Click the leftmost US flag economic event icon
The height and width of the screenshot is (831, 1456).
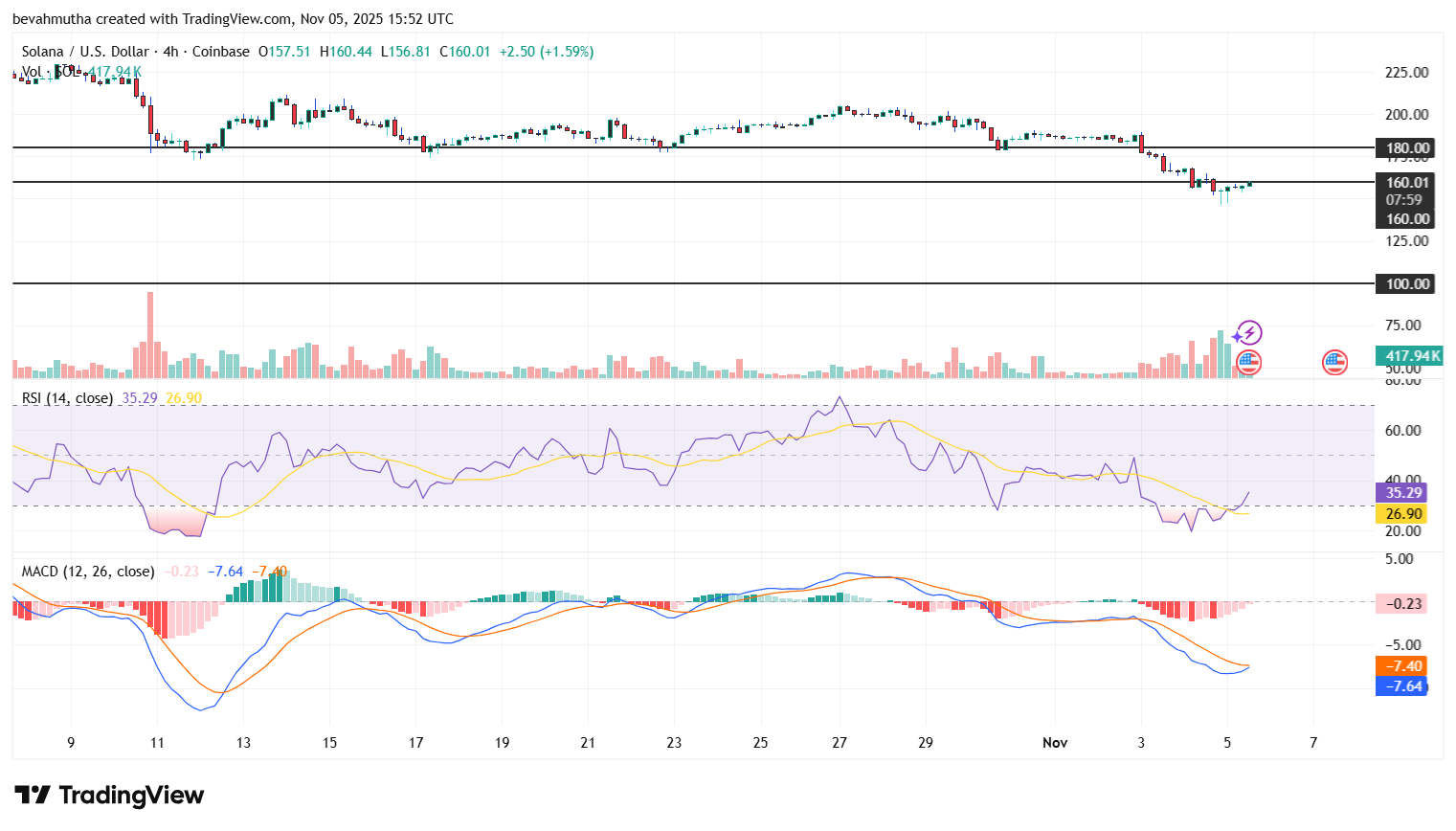(1247, 363)
